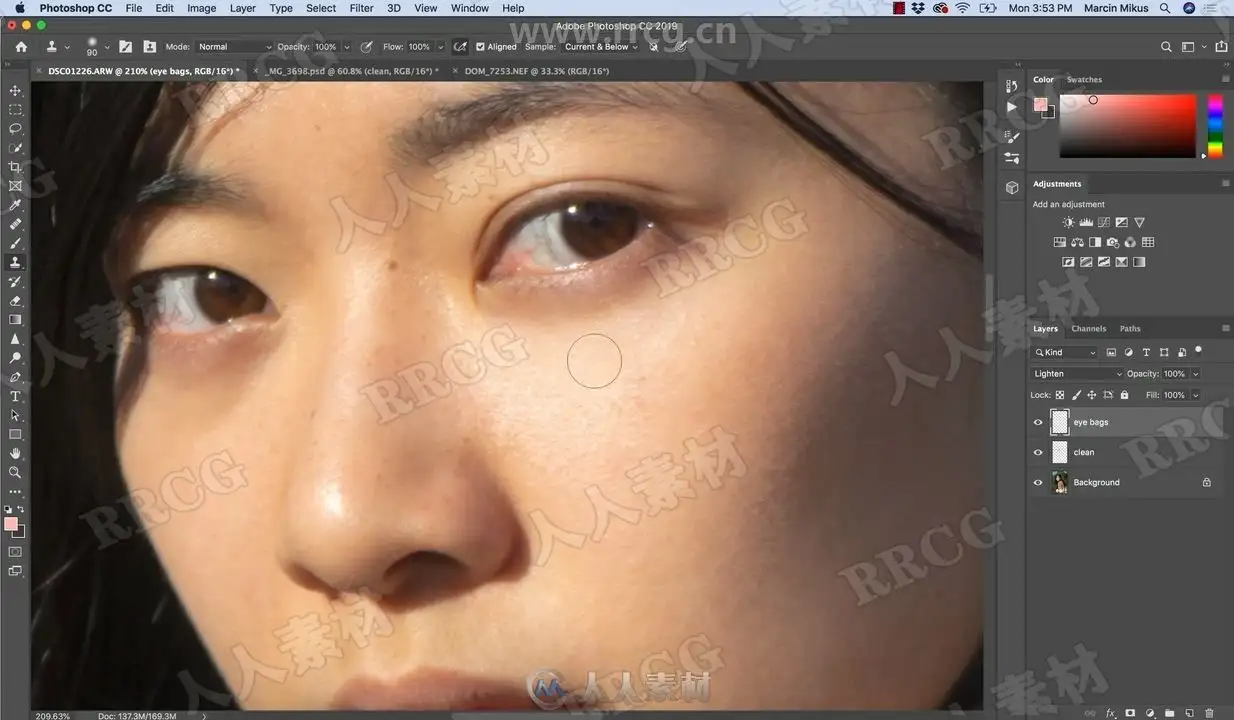Screen dimensions: 1234x720
Task: Open the Layer menu
Action: coord(243,8)
